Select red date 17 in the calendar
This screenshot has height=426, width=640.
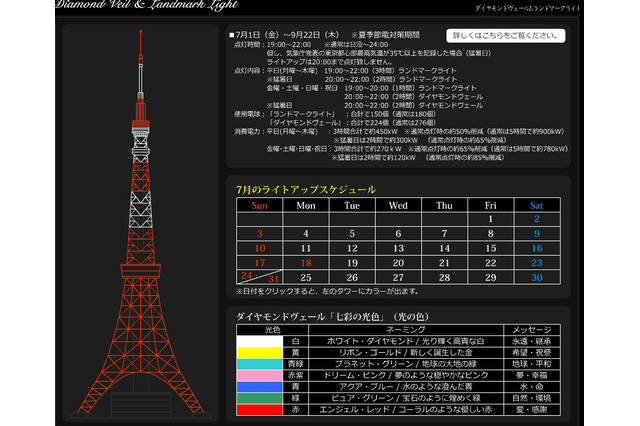pos(260,263)
